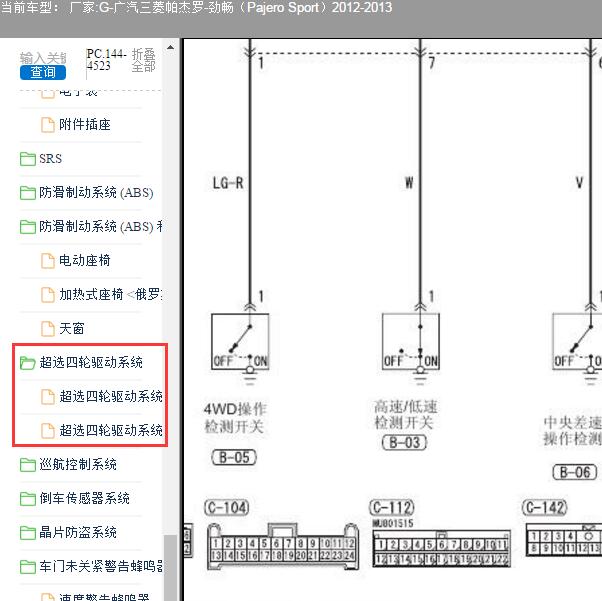This screenshot has height=601, width=602.
Task: Expand the 车门未关紧警告蜂鸣器 folder
Action: pyautogui.click(x=101, y=566)
